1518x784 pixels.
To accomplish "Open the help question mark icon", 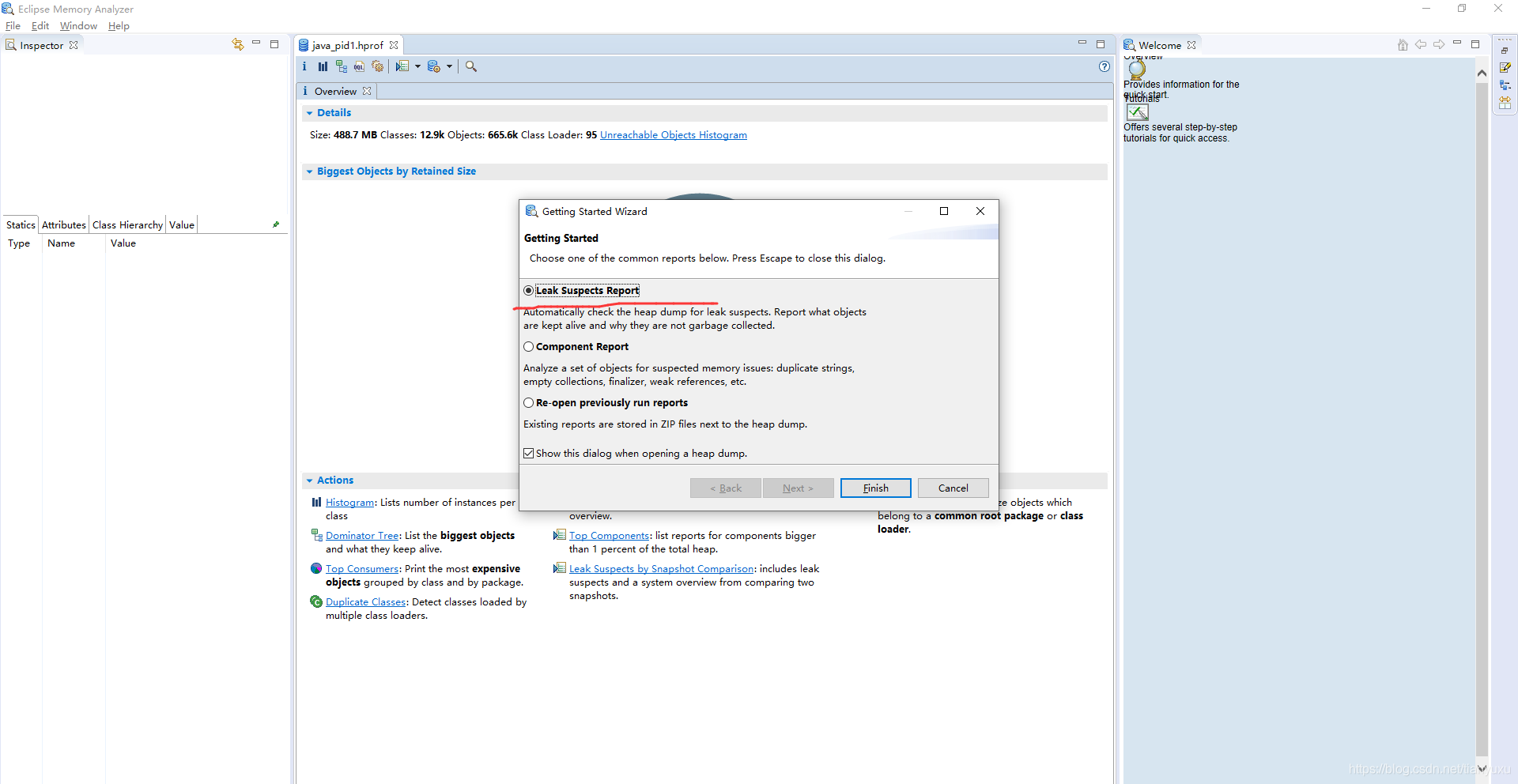I will [1105, 66].
